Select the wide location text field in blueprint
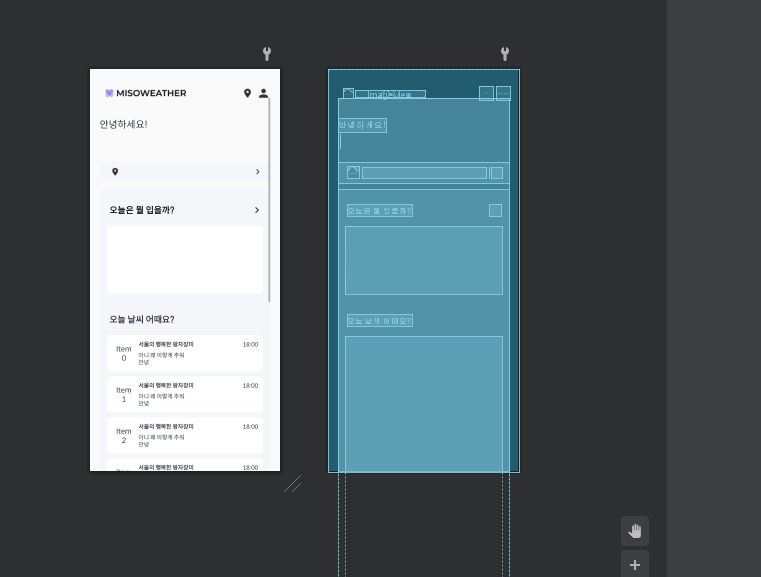 pyautogui.click(x=424, y=173)
